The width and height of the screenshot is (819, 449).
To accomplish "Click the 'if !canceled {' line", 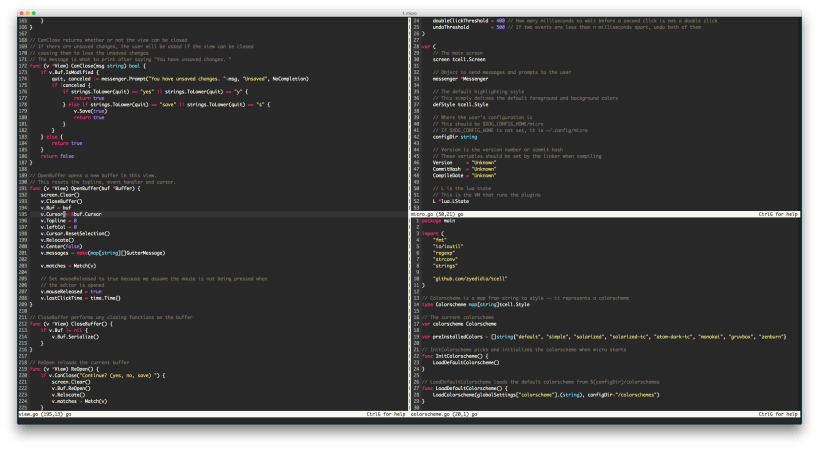I will coord(71,85).
